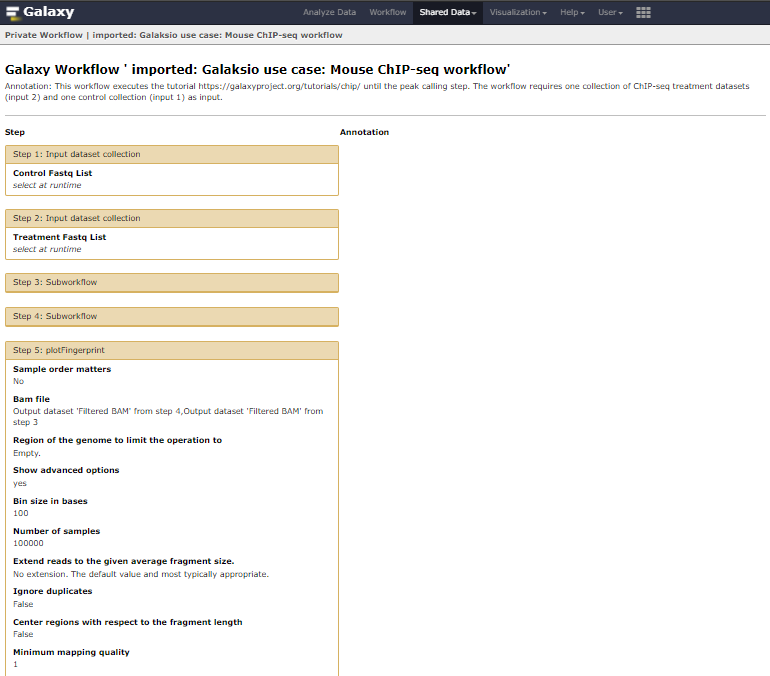Click the Treatment Fastq List label

59,237
